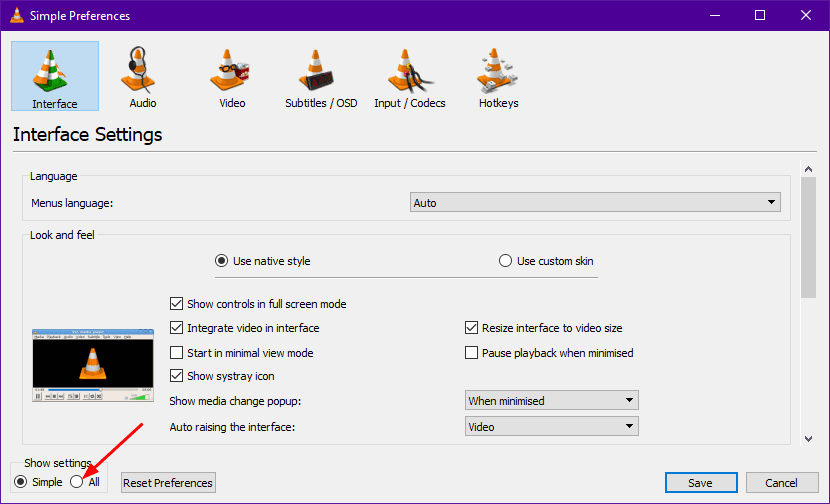
Task: Click the Show media change popup label
Action: tap(235, 401)
